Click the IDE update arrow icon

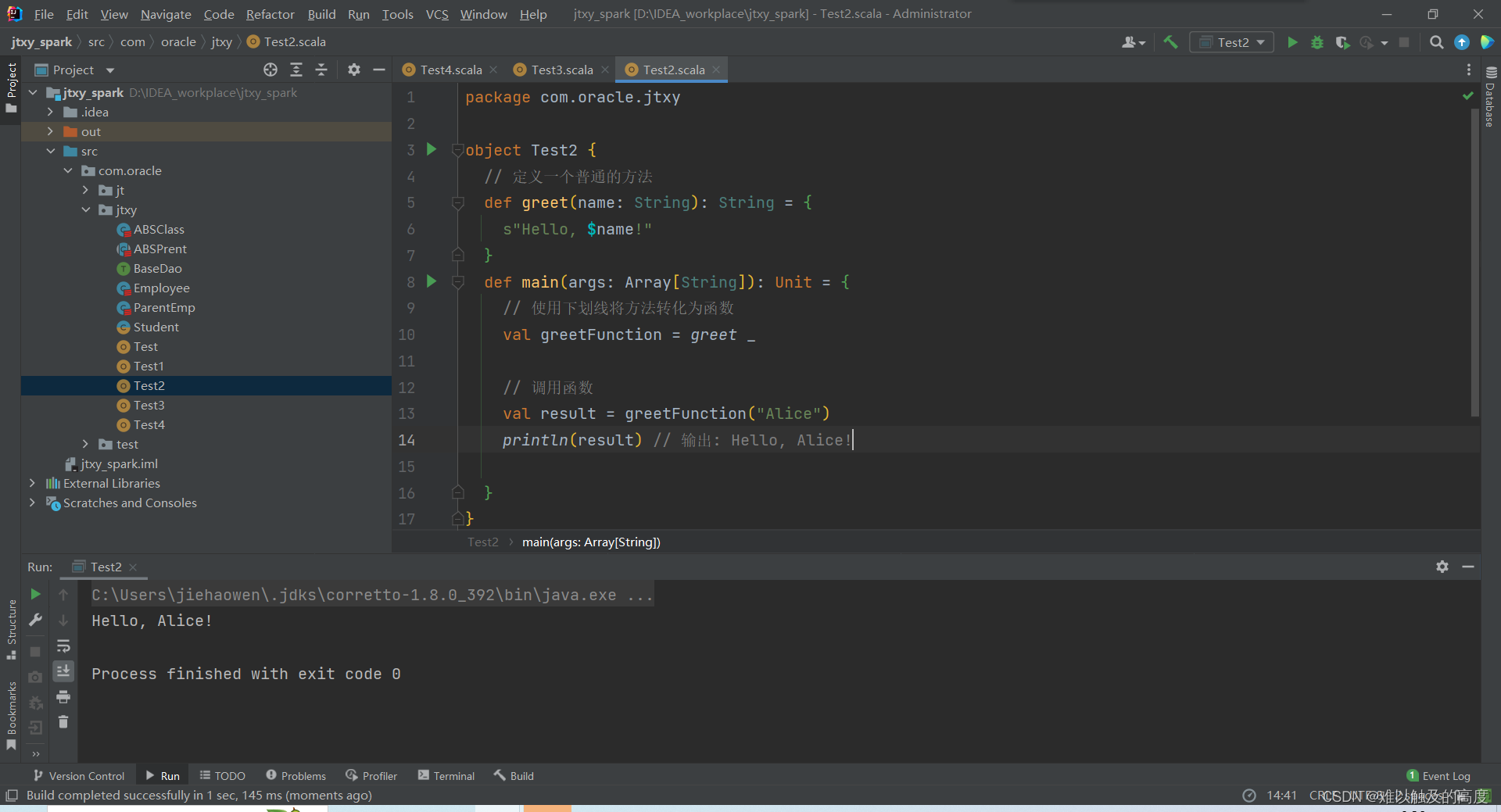(x=1462, y=42)
